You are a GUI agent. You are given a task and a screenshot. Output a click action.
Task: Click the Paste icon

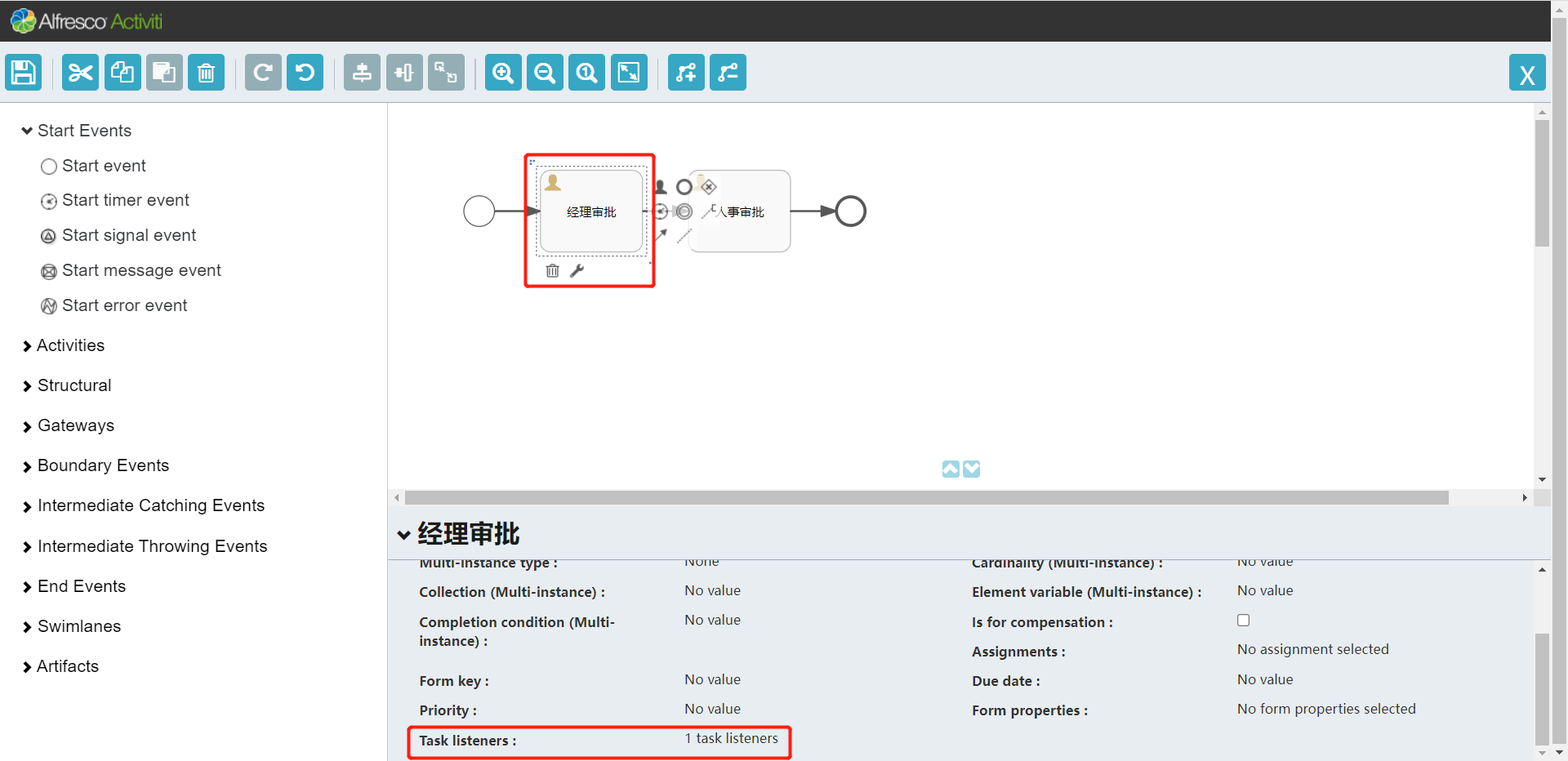coord(164,72)
